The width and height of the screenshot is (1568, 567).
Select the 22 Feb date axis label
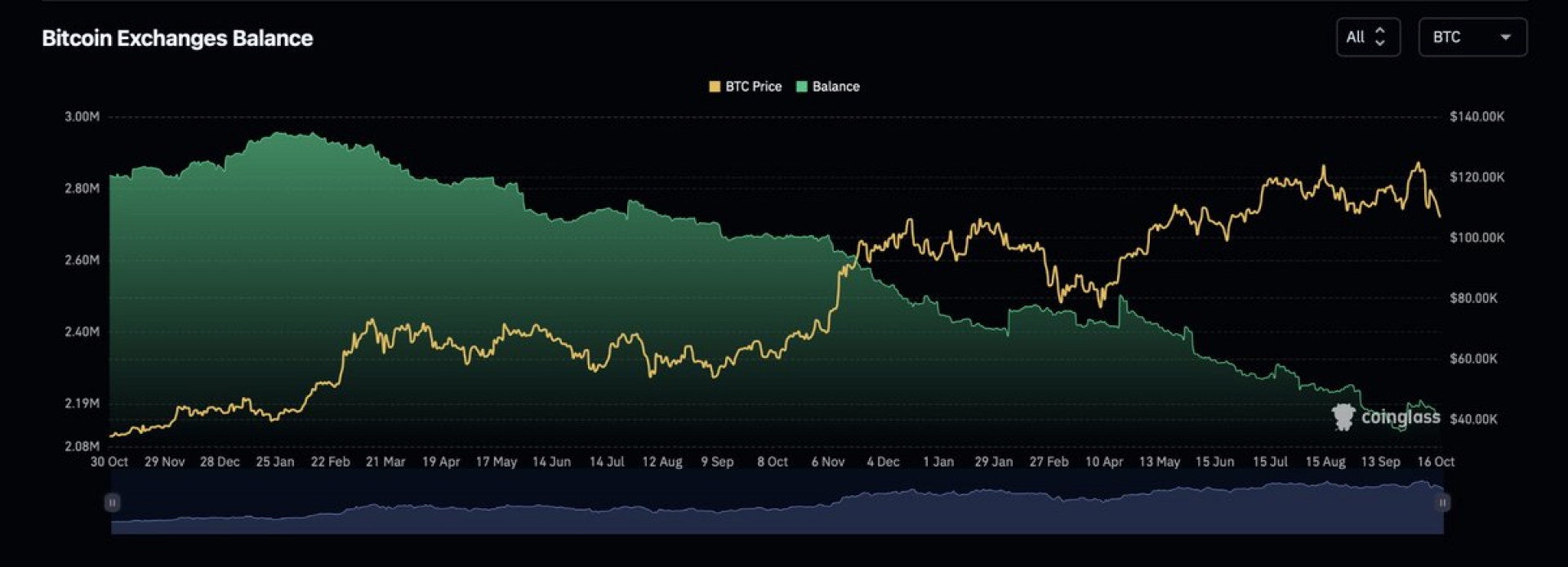(x=330, y=462)
